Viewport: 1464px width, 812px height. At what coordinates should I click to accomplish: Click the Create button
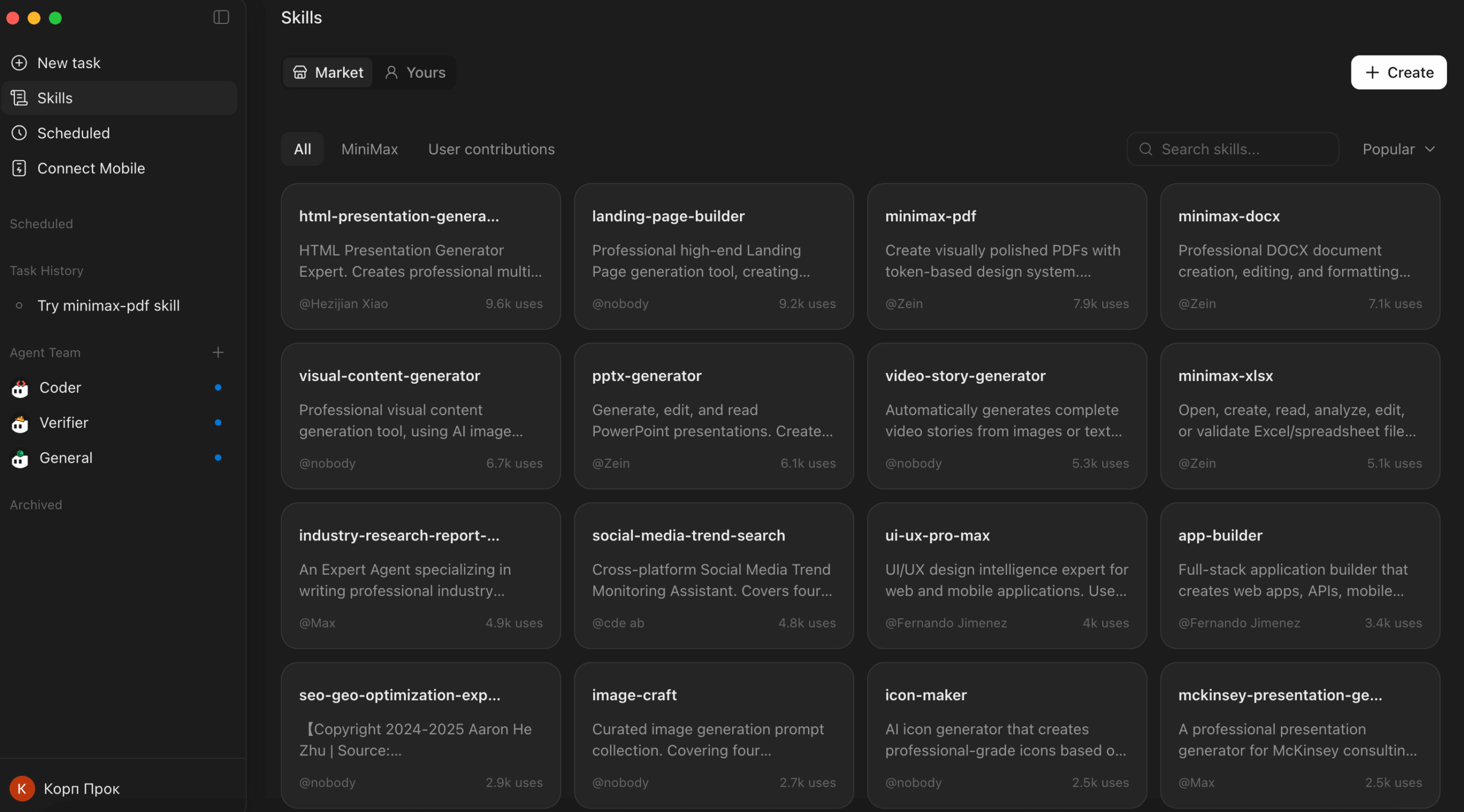click(1399, 72)
